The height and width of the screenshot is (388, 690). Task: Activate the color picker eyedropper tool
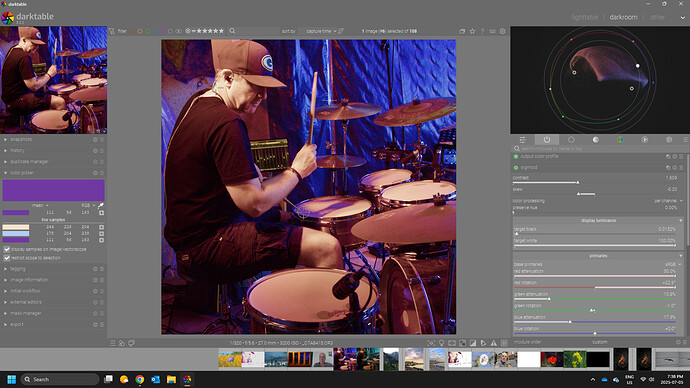pyautogui.click(x=101, y=205)
